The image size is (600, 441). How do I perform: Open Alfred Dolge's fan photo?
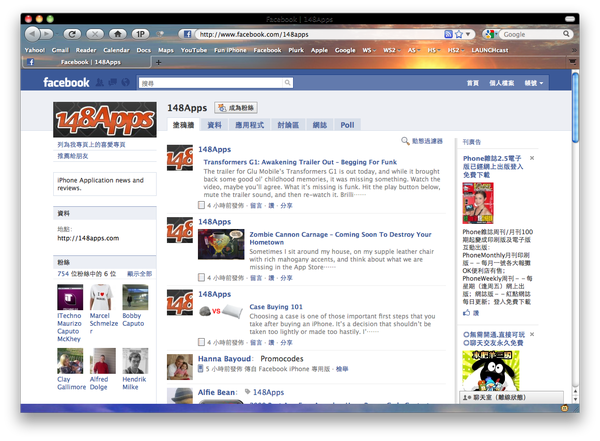point(103,361)
